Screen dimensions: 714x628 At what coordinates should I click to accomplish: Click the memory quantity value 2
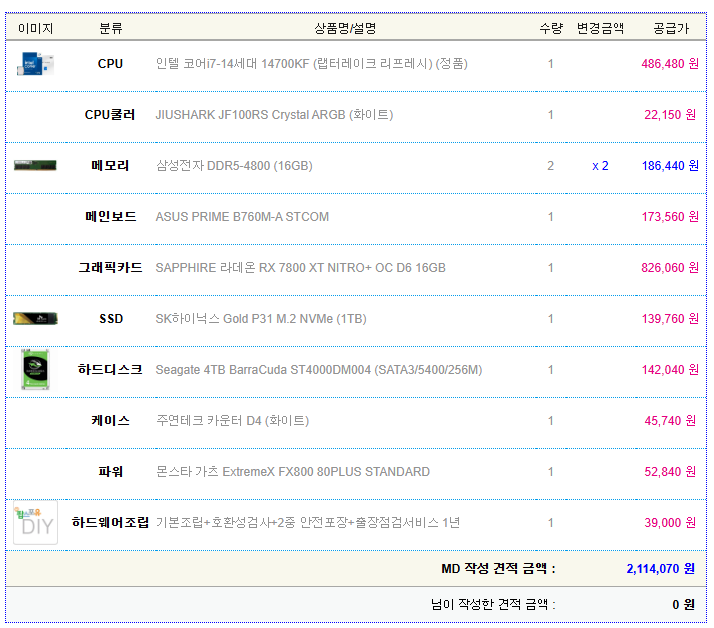tap(551, 166)
